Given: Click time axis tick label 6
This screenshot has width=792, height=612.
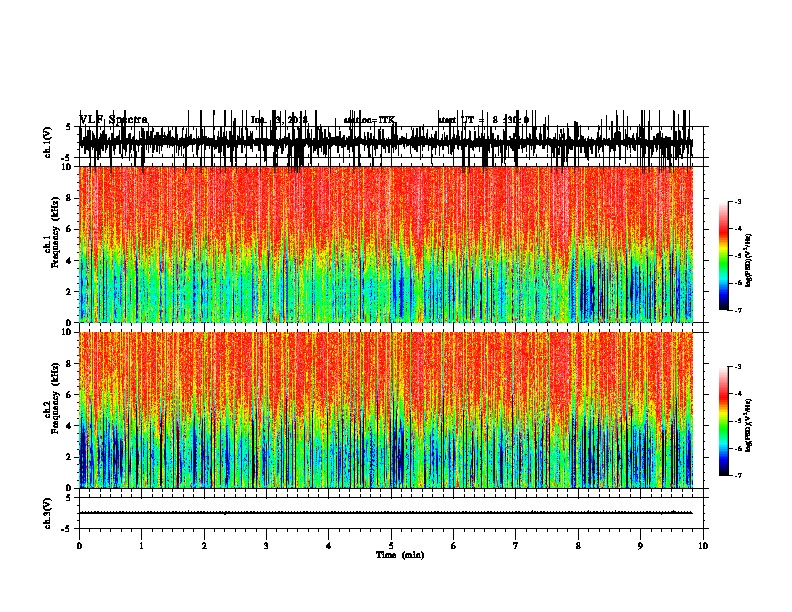Looking at the screenshot, I should click(x=454, y=546).
